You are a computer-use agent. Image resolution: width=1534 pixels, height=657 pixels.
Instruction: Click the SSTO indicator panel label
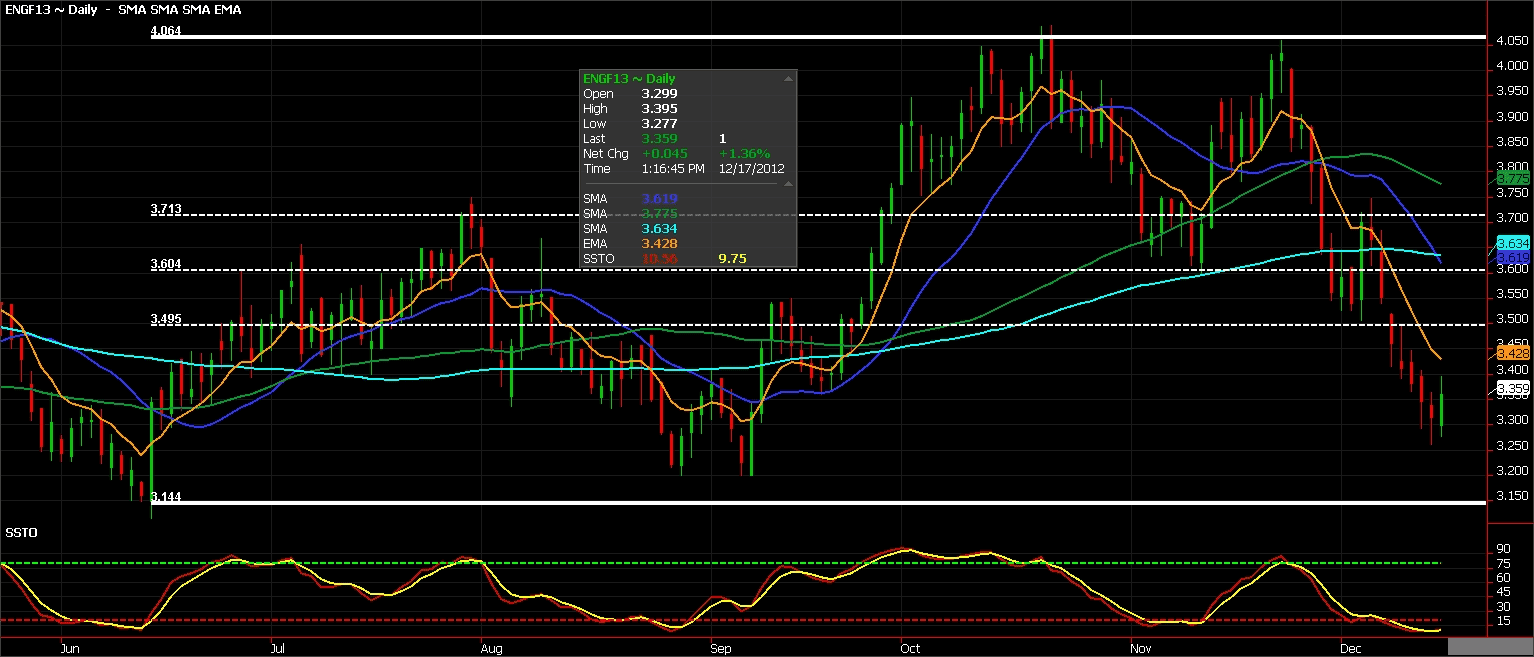coord(21,532)
